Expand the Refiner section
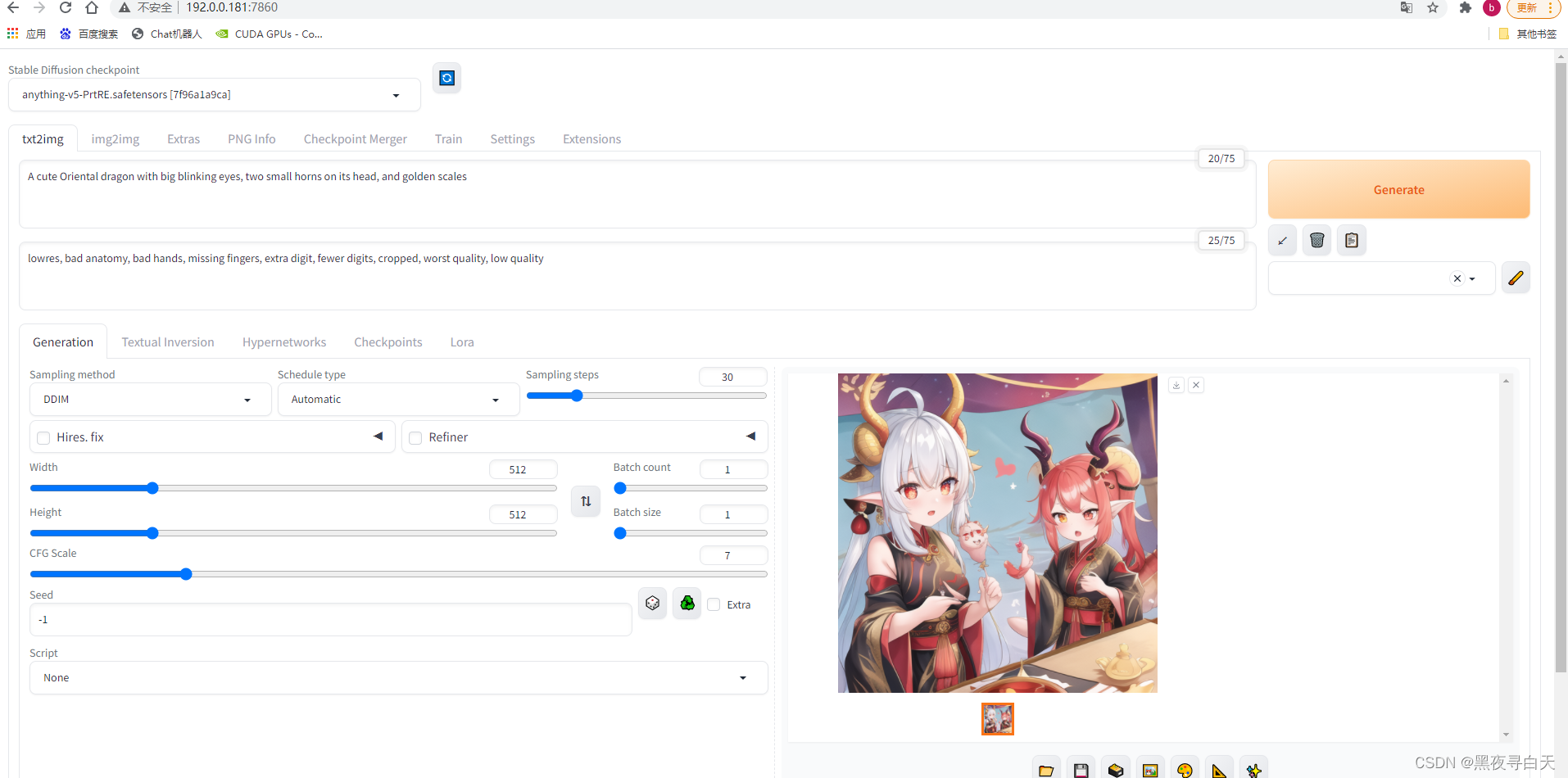 point(750,436)
